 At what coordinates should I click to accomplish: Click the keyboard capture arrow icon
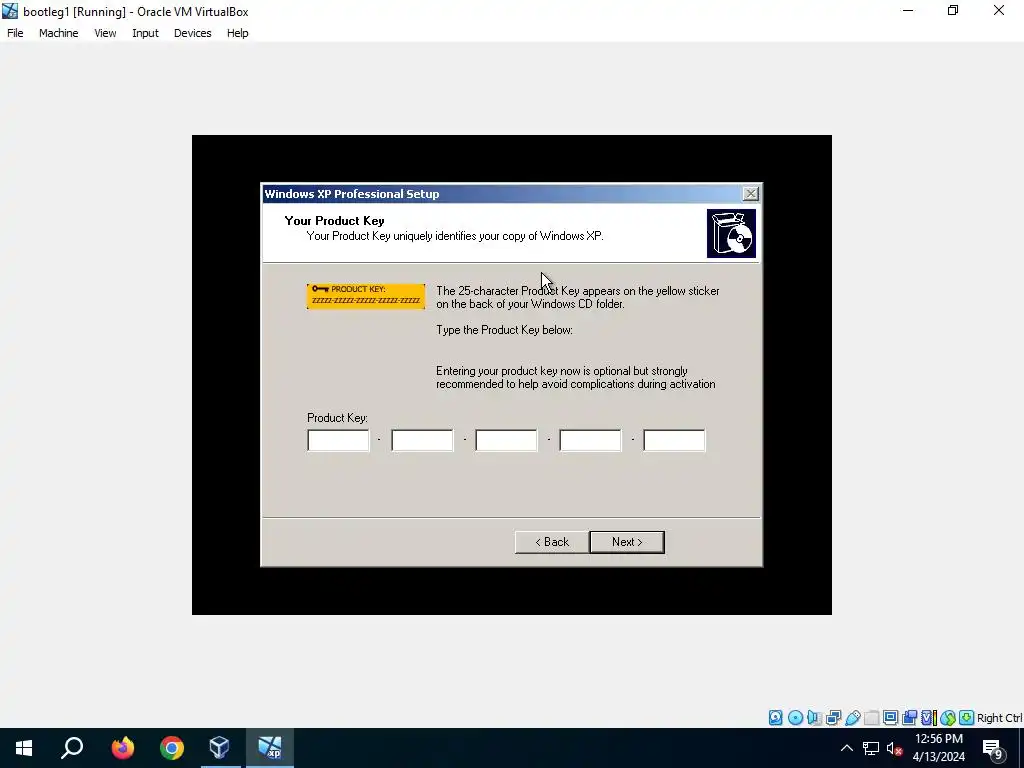coord(967,718)
